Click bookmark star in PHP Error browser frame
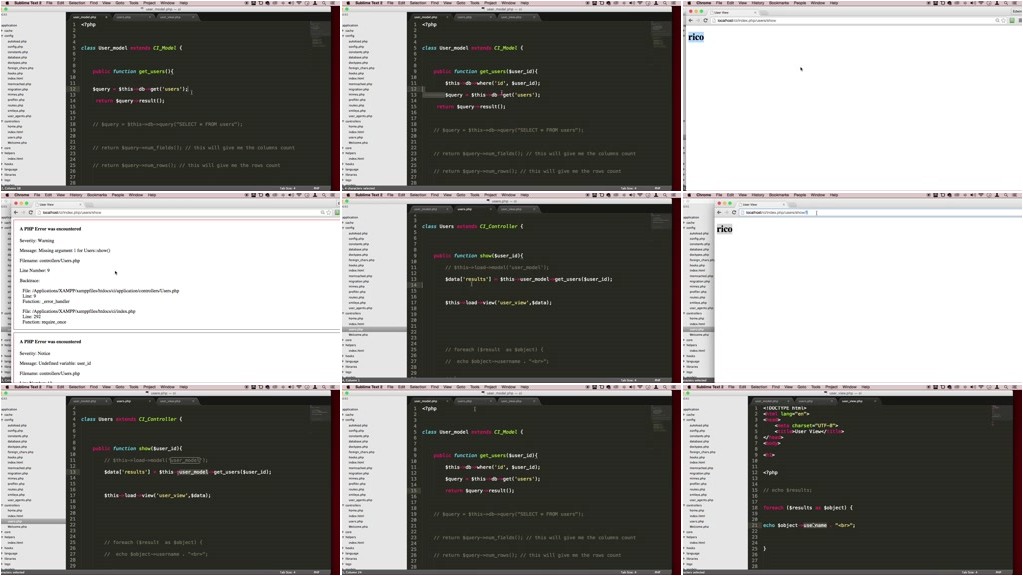Viewport: 1023px width, 576px height. click(x=329, y=213)
